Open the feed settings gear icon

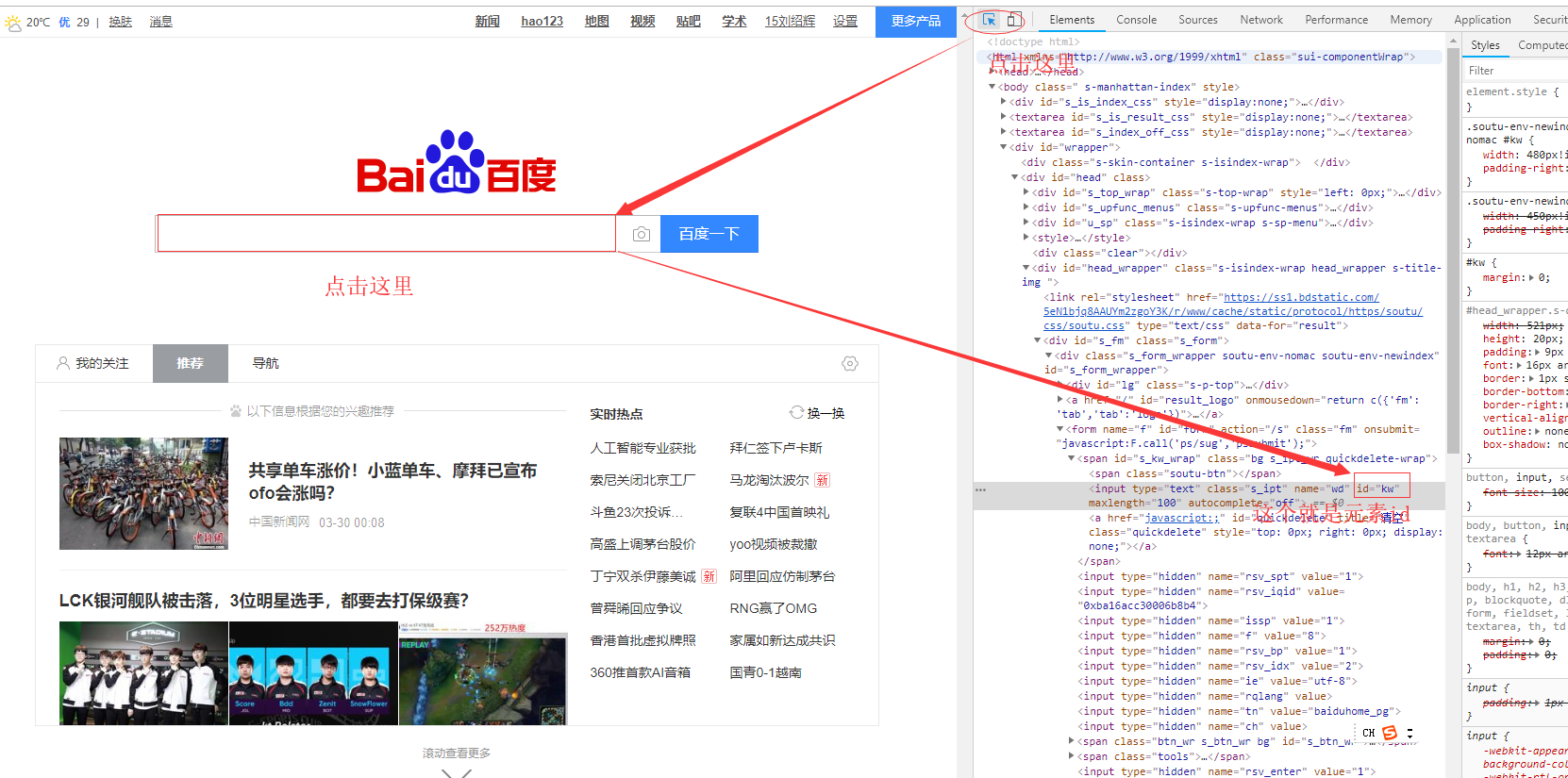(850, 363)
